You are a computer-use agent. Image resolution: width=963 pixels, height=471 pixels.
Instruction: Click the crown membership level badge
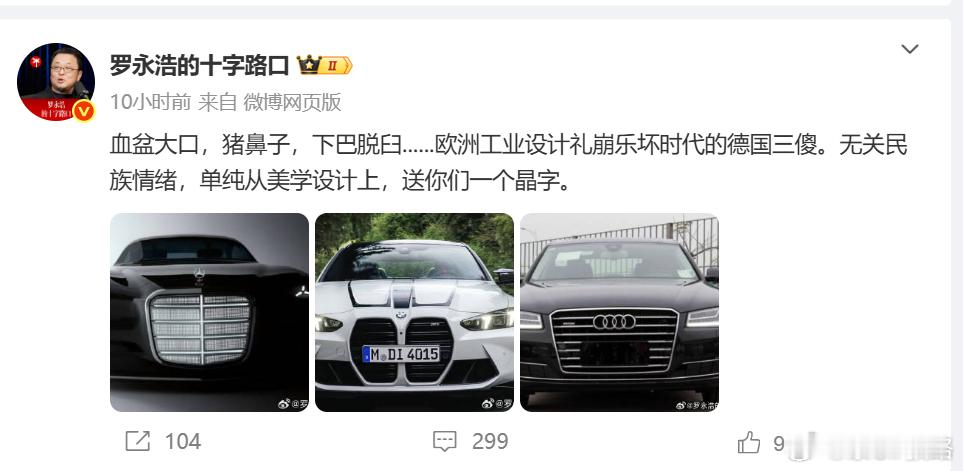324,65
